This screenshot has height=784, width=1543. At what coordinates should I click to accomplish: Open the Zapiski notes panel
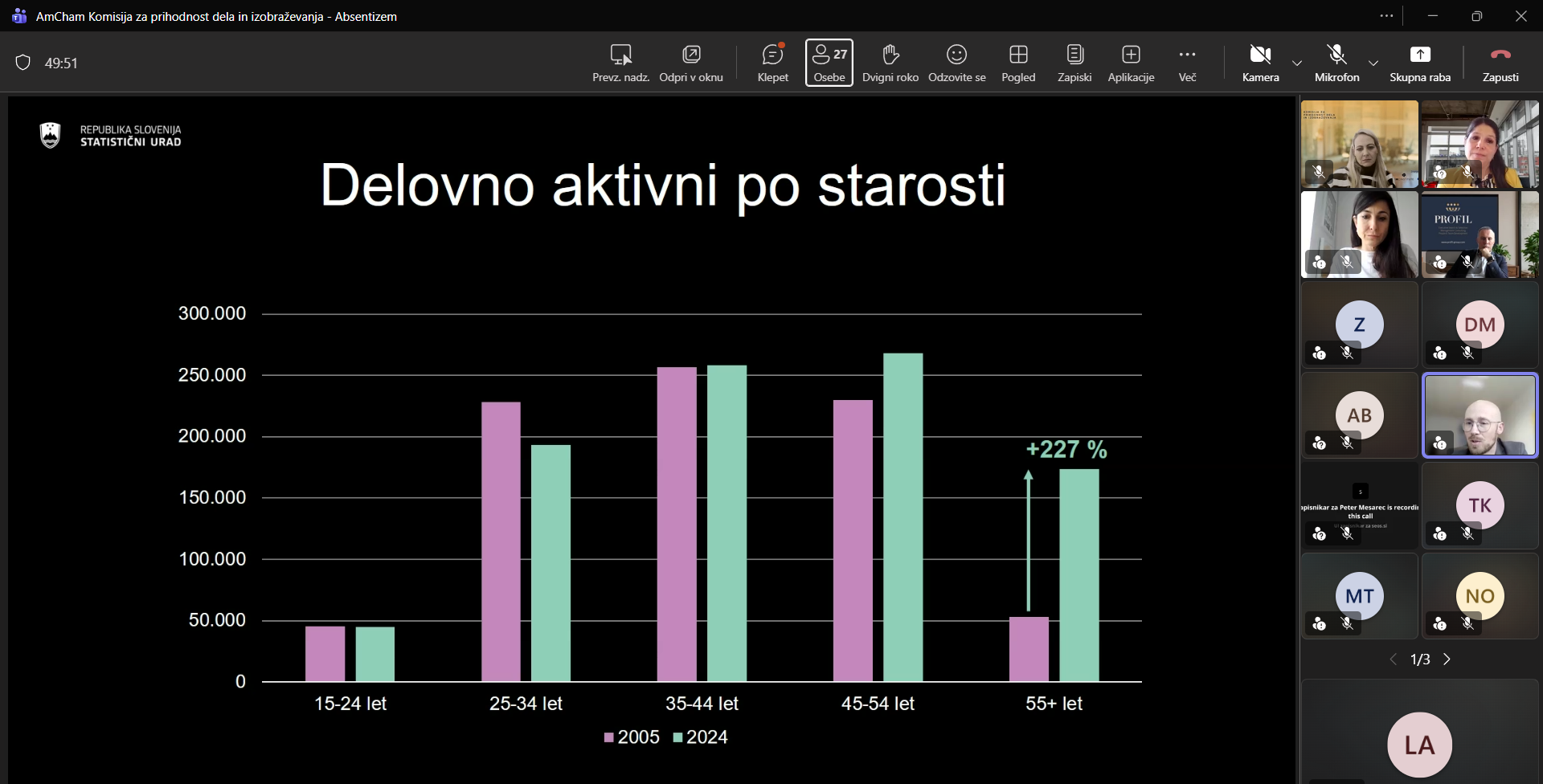1074,63
